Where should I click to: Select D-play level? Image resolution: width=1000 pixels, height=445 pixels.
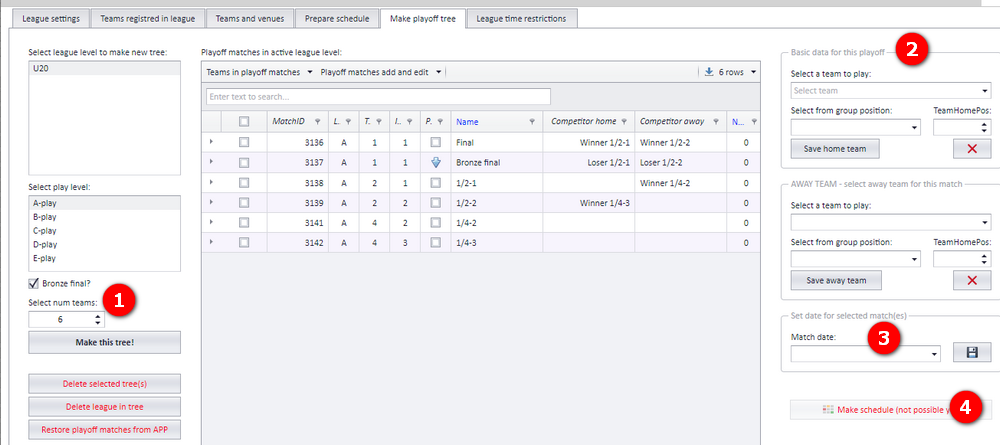pyautogui.click(x=105, y=245)
